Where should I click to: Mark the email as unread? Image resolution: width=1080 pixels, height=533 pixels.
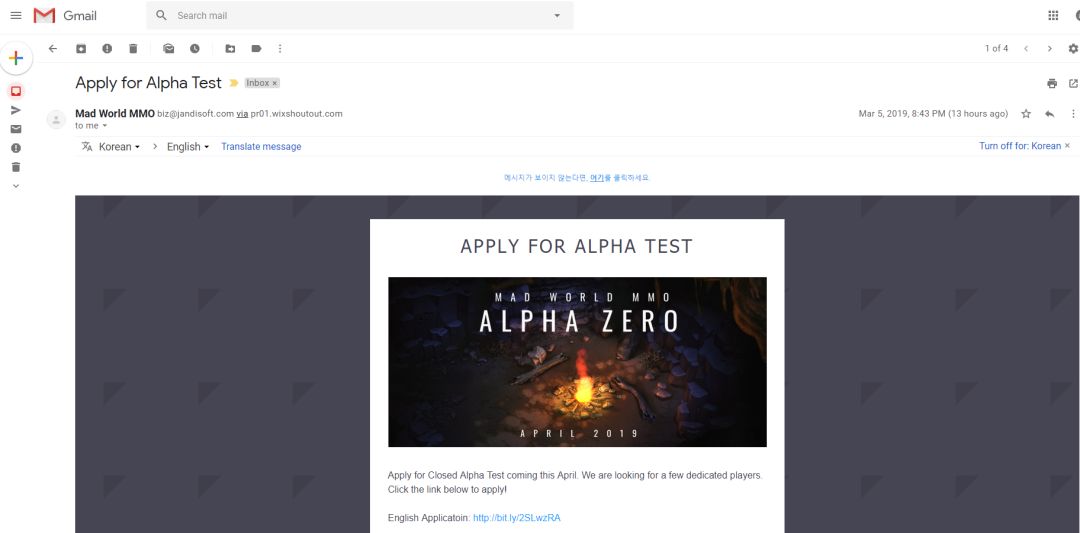click(169, 48)
